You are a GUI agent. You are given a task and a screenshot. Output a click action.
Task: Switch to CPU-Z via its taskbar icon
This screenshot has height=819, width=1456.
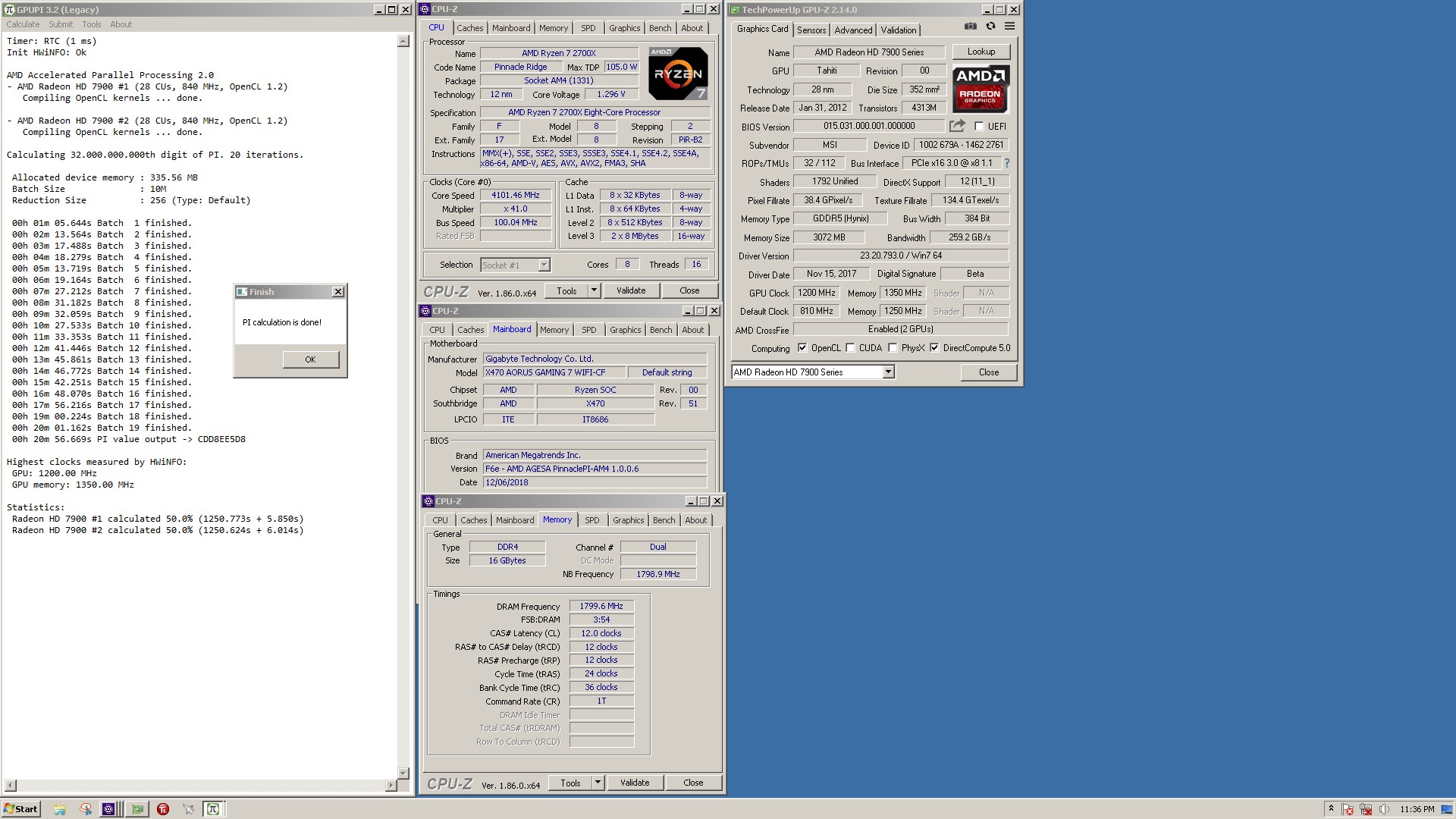click(108, 809)
